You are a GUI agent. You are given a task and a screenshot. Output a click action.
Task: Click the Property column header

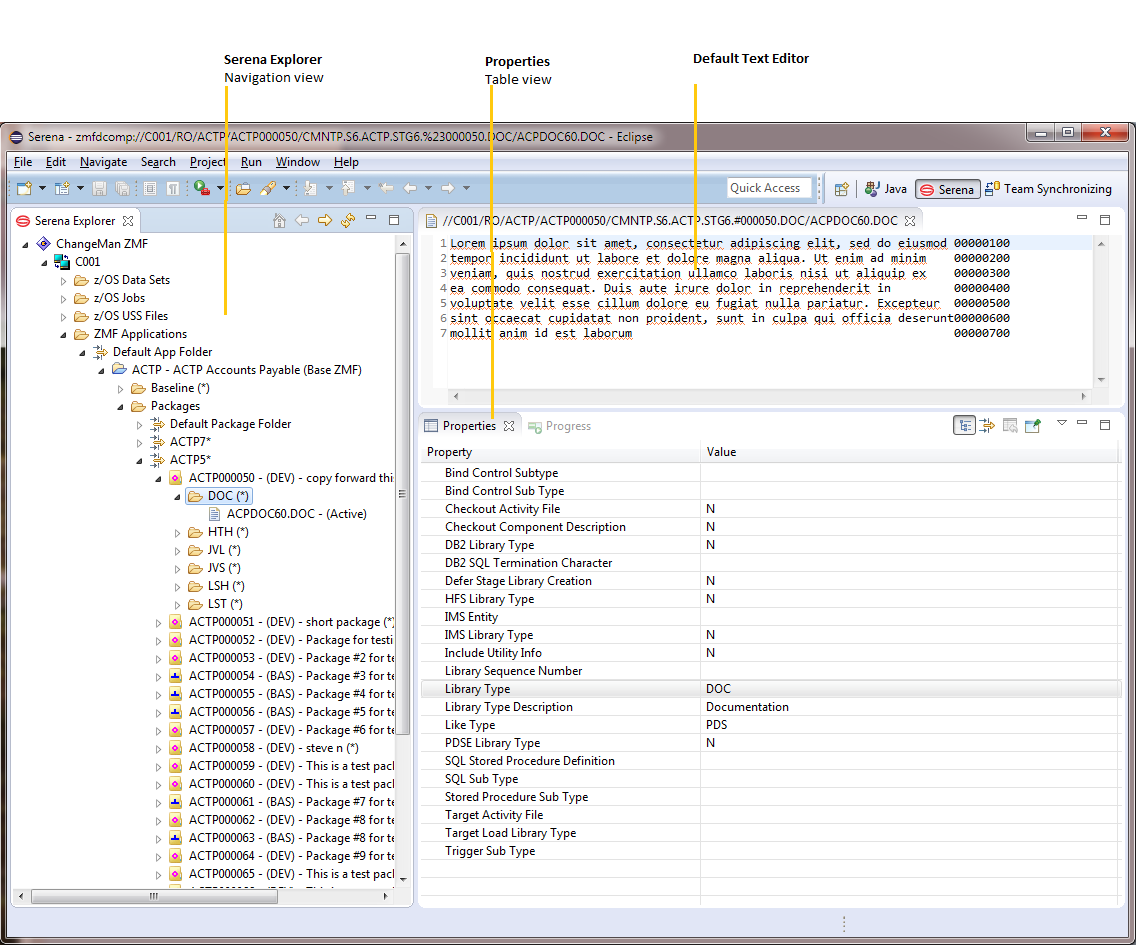[560, 452]
